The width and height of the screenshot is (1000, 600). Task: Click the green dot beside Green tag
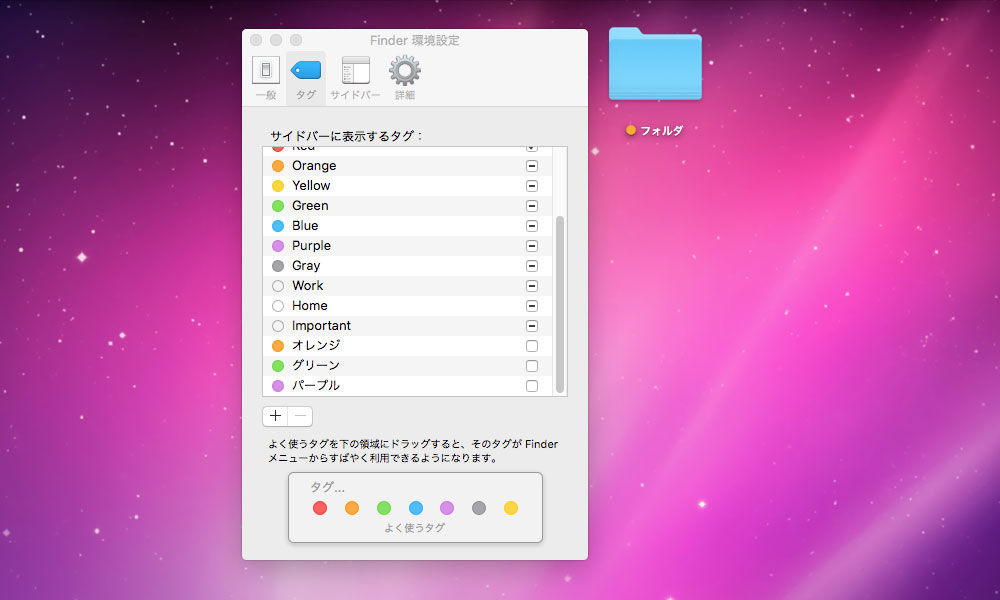[278, 206]
